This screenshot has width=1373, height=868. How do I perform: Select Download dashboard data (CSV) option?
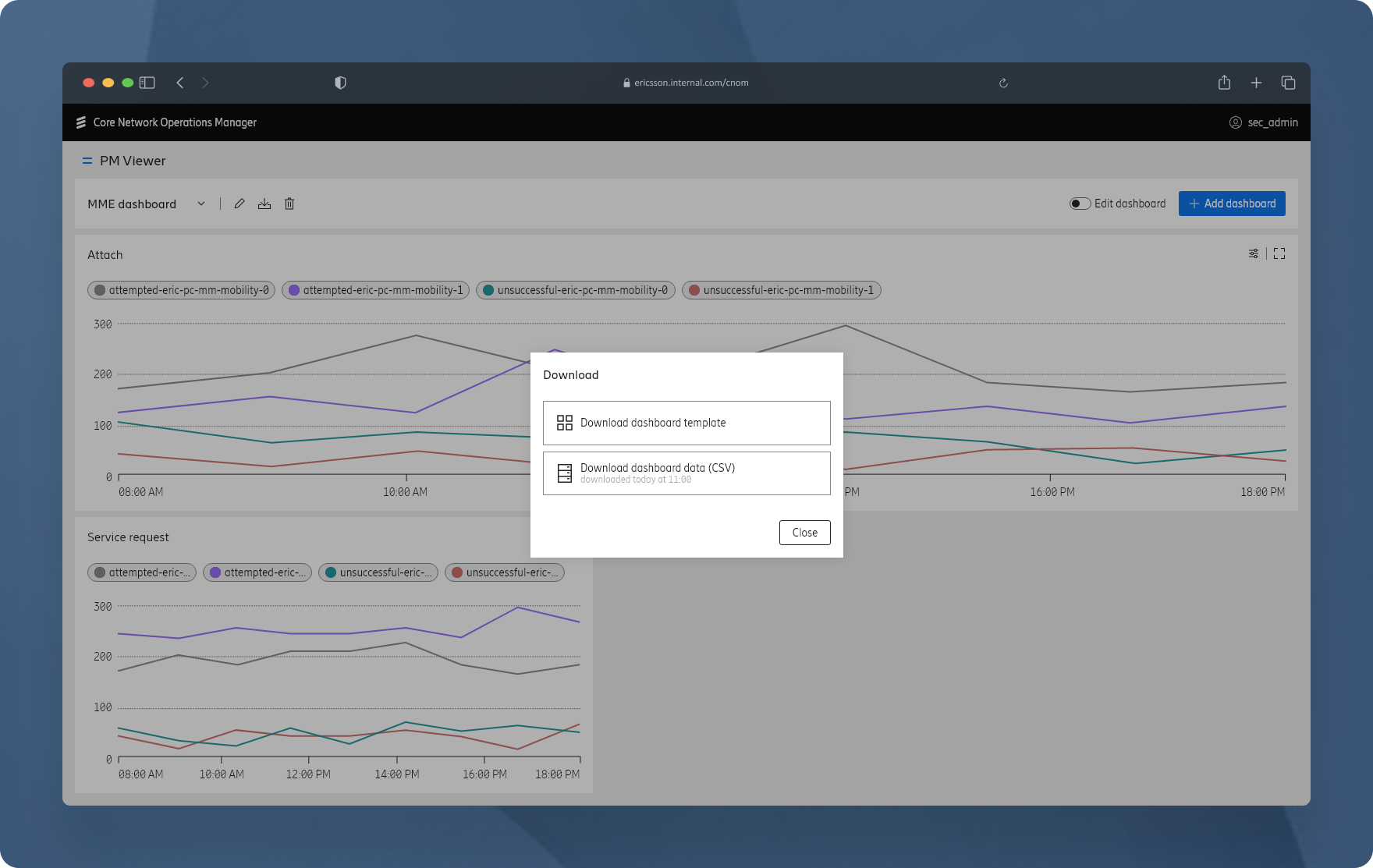(686, 473)
